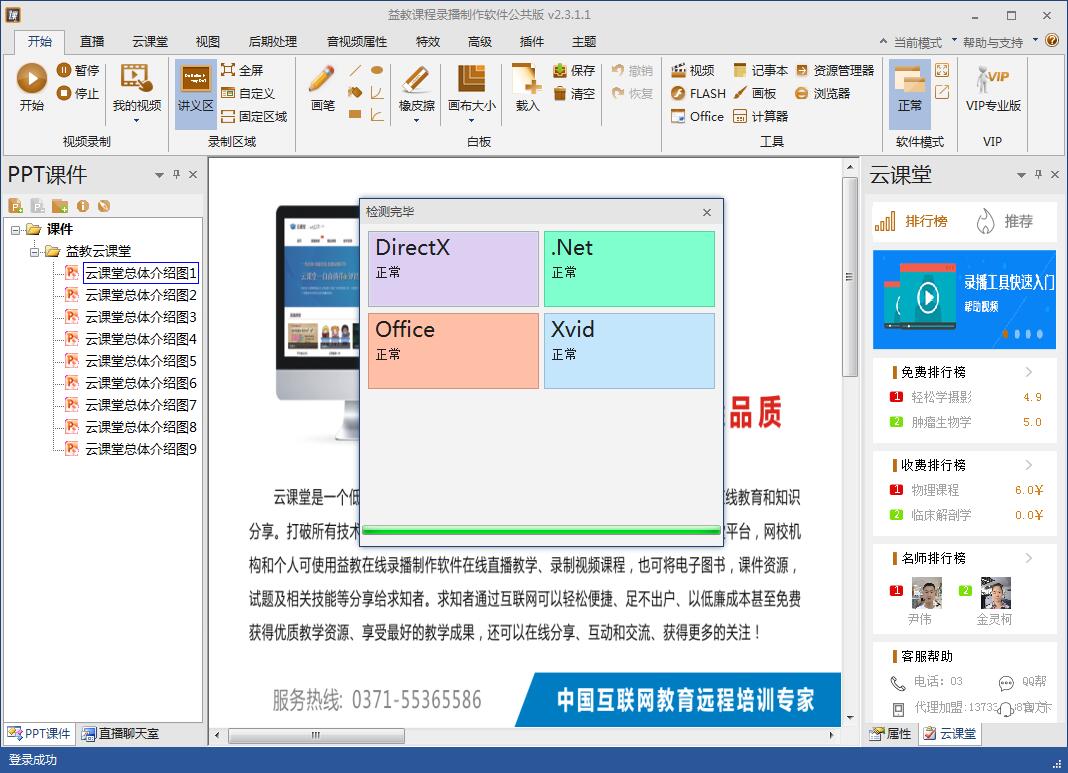Open 帮助与支持 dropdown menu

tap(1000, 42)
